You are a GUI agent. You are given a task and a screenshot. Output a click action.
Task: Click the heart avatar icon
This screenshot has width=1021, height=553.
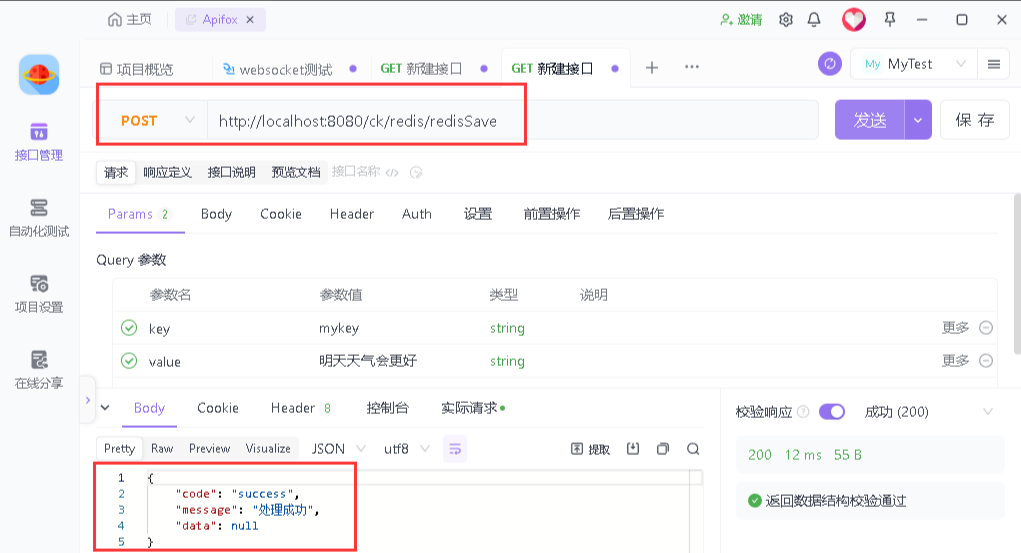point(854,20)
